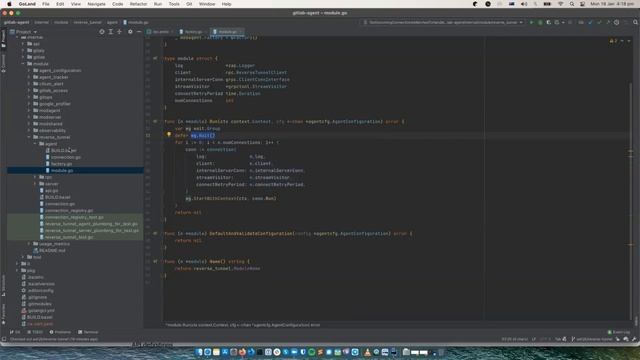Click the Git branch widget in status bar

coord(591,339)
